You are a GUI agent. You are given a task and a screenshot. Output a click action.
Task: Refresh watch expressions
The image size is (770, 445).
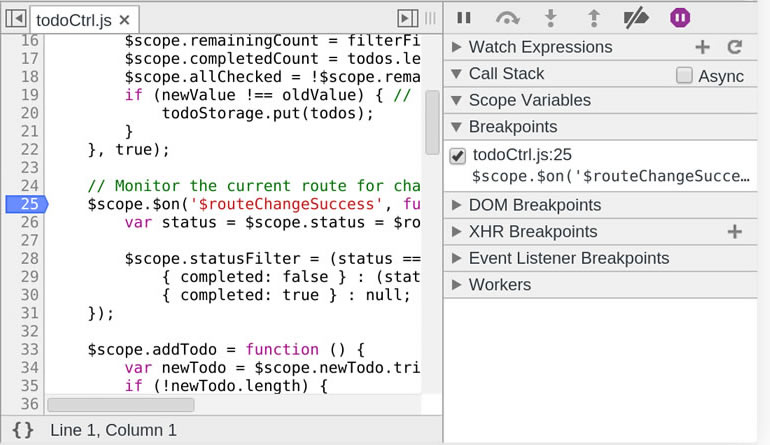(735, 47)
